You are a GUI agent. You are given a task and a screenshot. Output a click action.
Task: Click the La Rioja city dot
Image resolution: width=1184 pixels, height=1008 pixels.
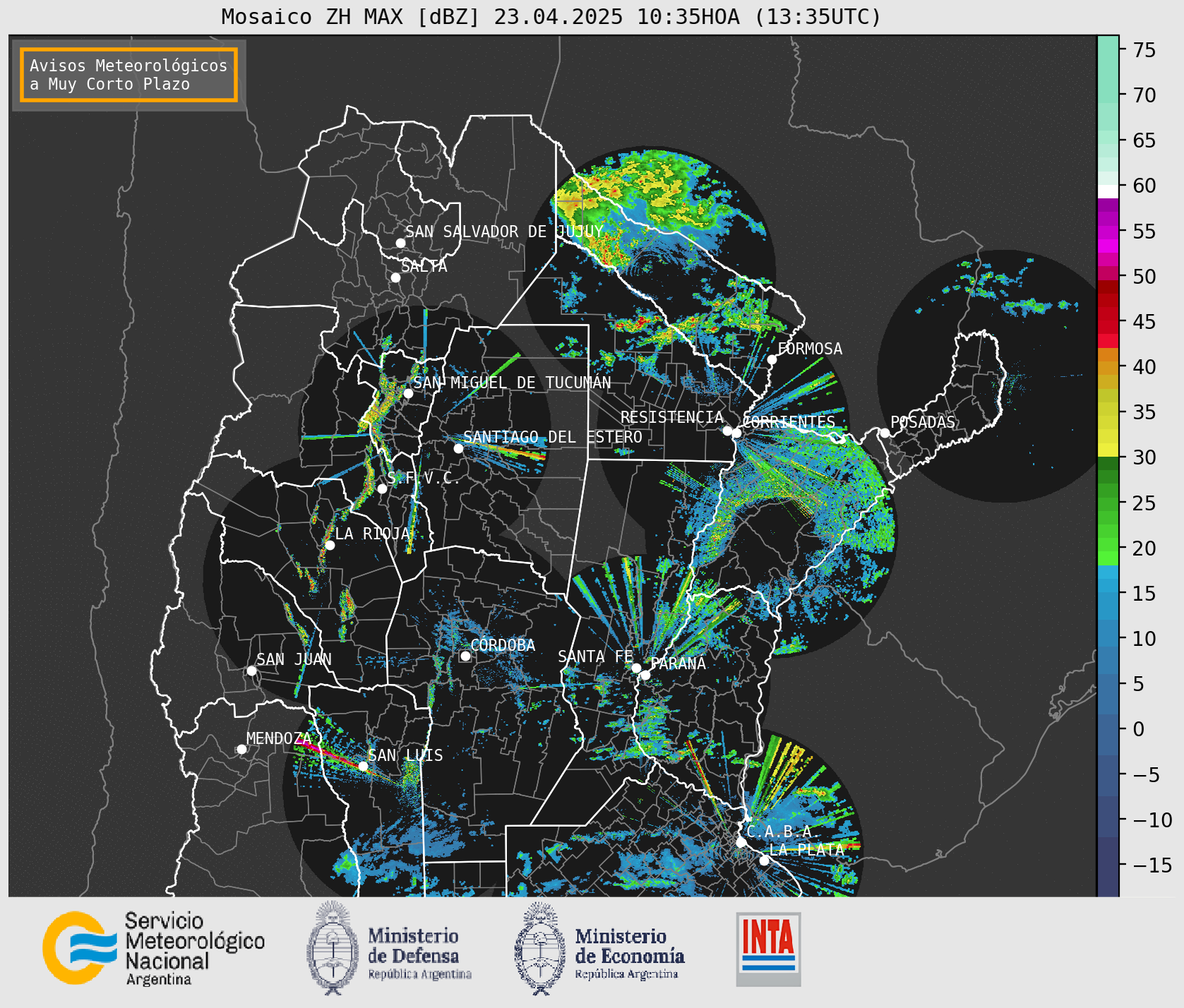tap(330, 545)
